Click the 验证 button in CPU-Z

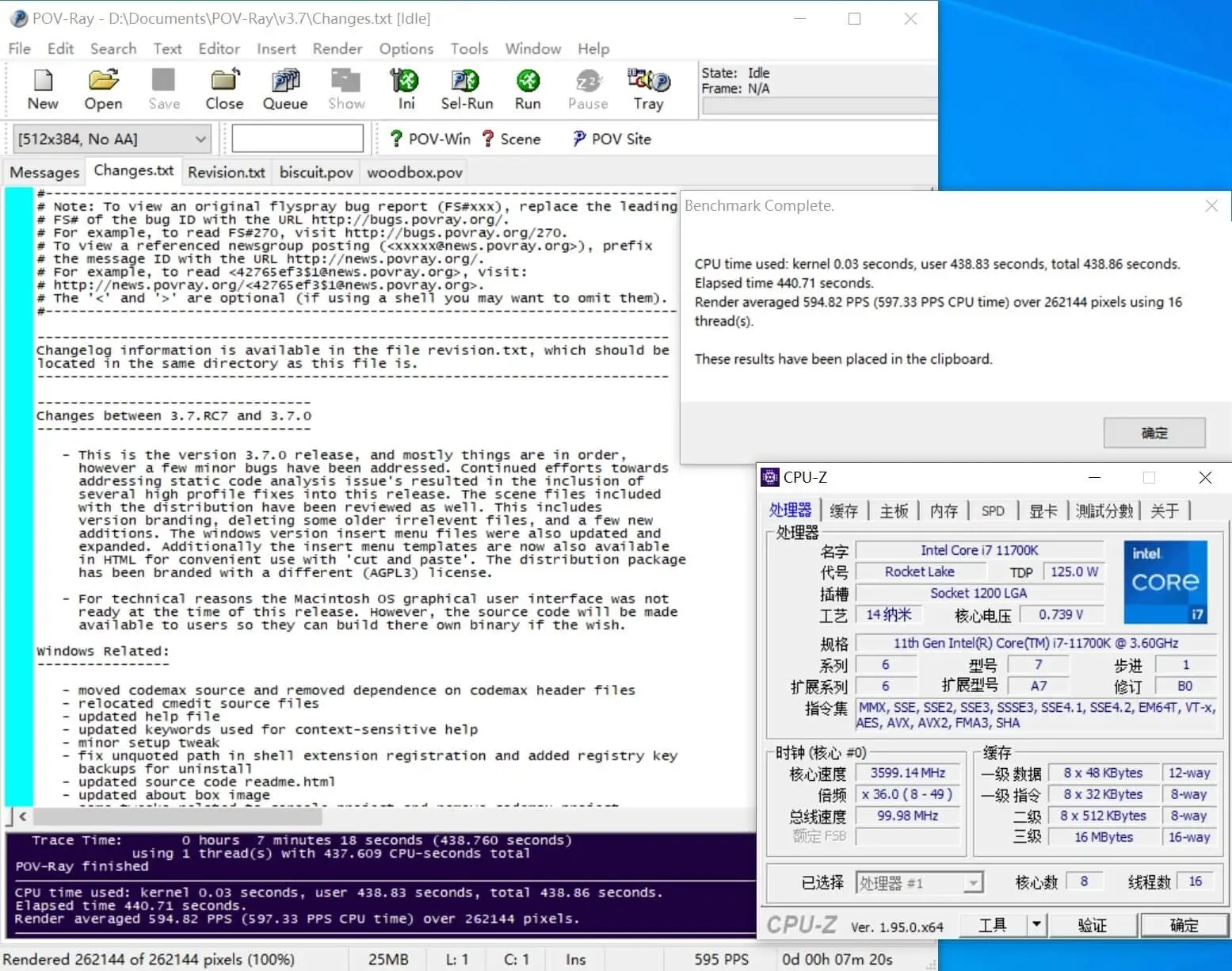[1093, 925]
